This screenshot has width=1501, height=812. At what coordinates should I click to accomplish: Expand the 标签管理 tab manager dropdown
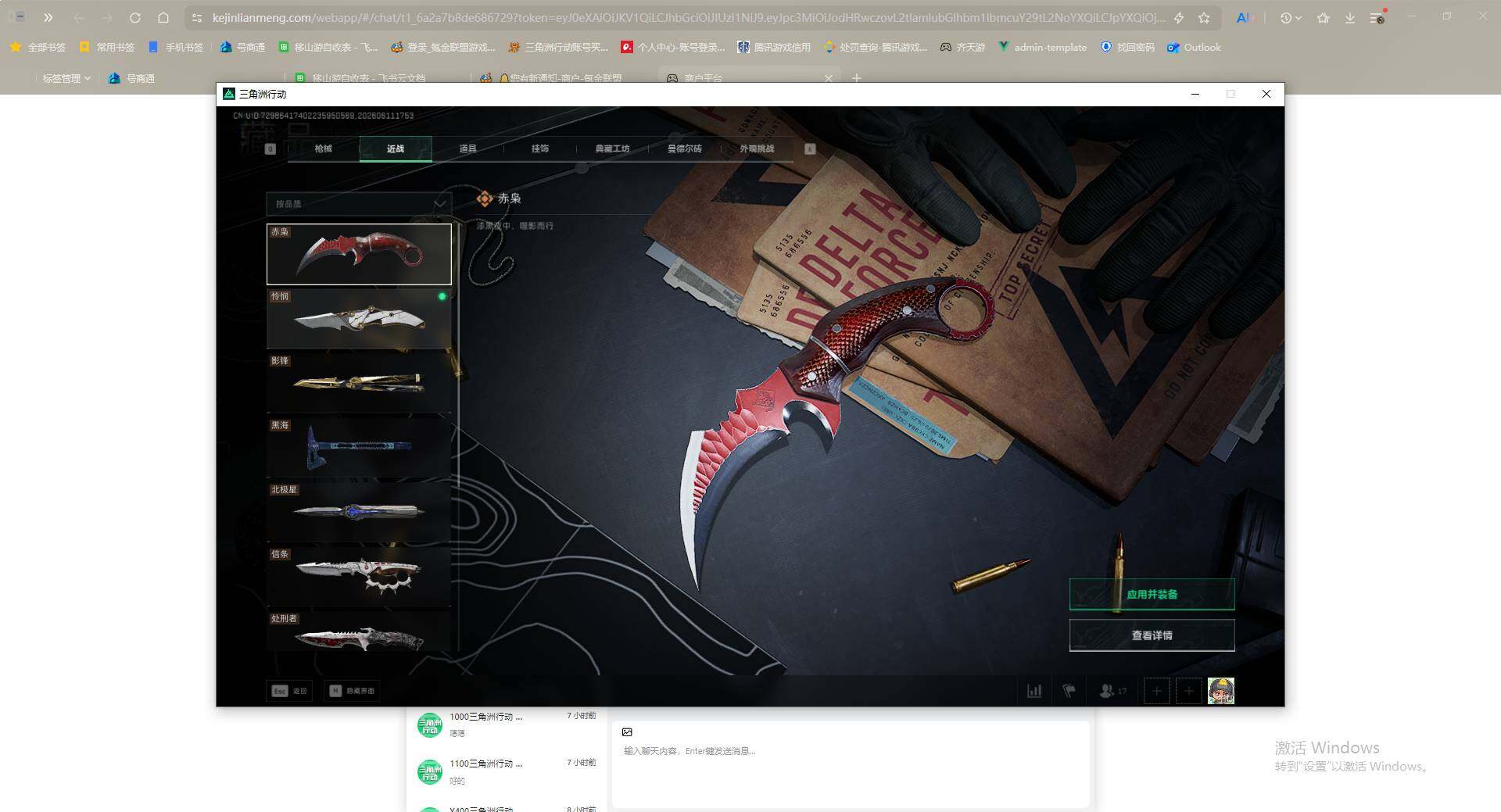click(x=66, y=78)
